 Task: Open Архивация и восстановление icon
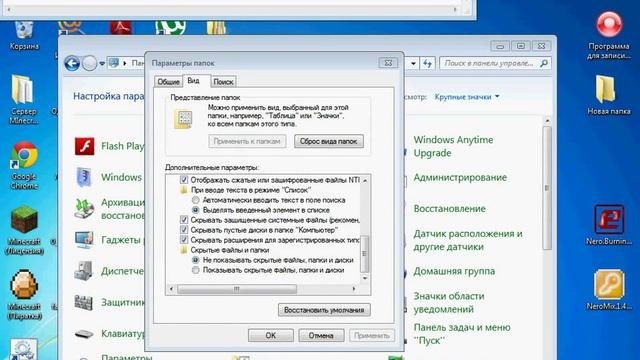pyautogui.click(x=84, y=209)
